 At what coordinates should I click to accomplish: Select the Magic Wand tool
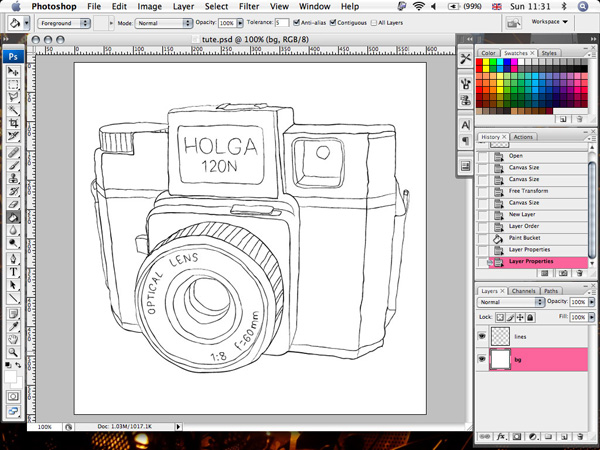(13, 110)
